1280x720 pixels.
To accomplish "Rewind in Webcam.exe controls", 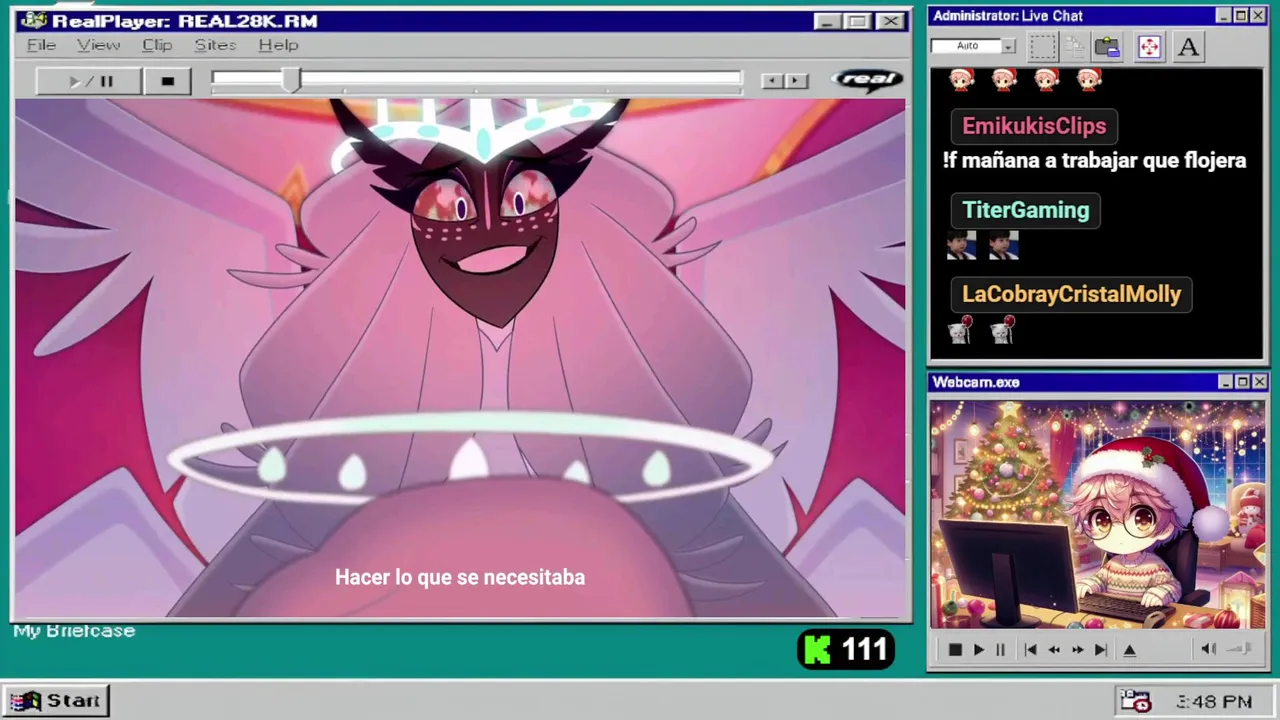I will [x=1054, y=650].
